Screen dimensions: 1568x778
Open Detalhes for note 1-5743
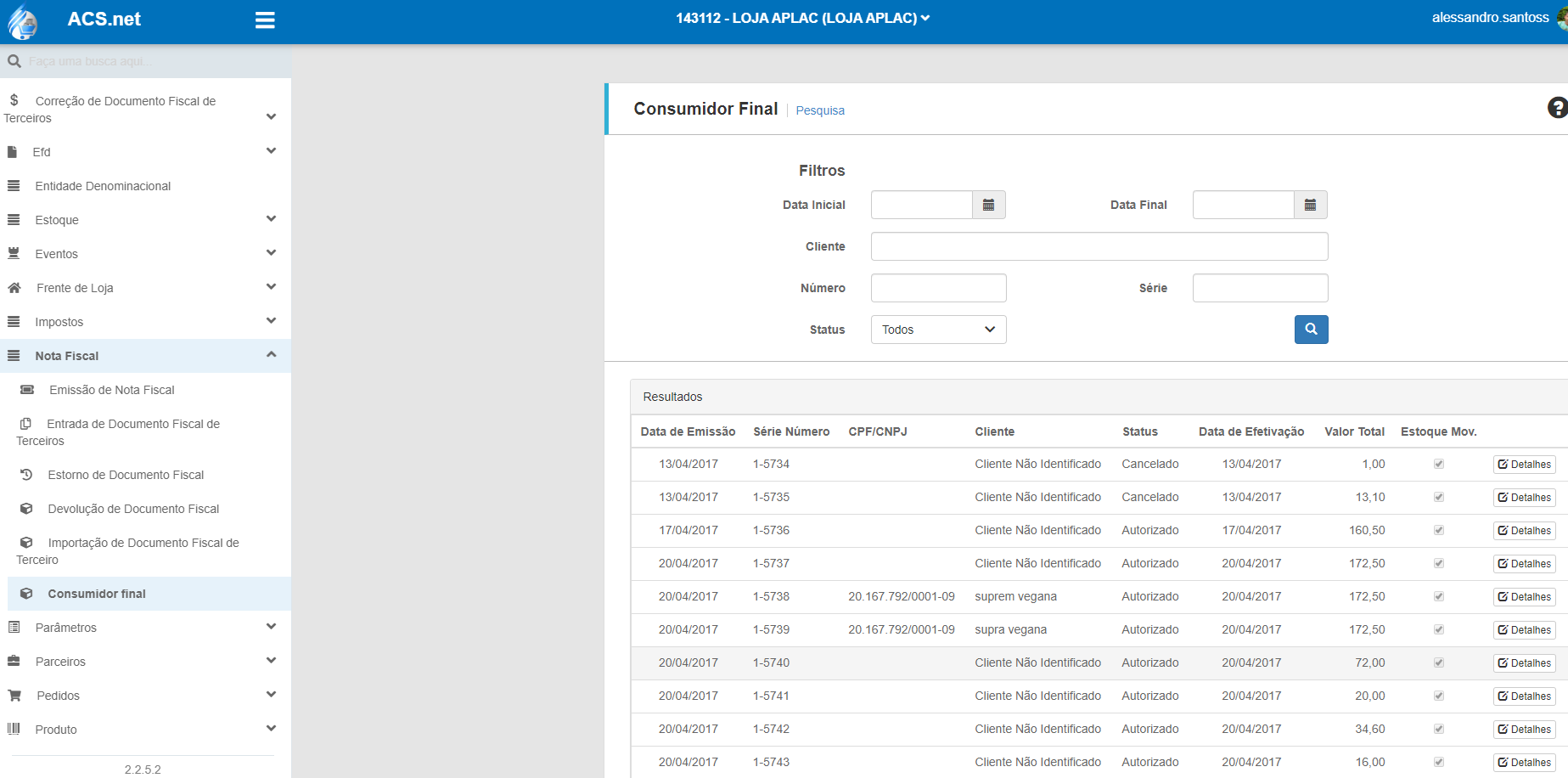(x=1524, y=763)
